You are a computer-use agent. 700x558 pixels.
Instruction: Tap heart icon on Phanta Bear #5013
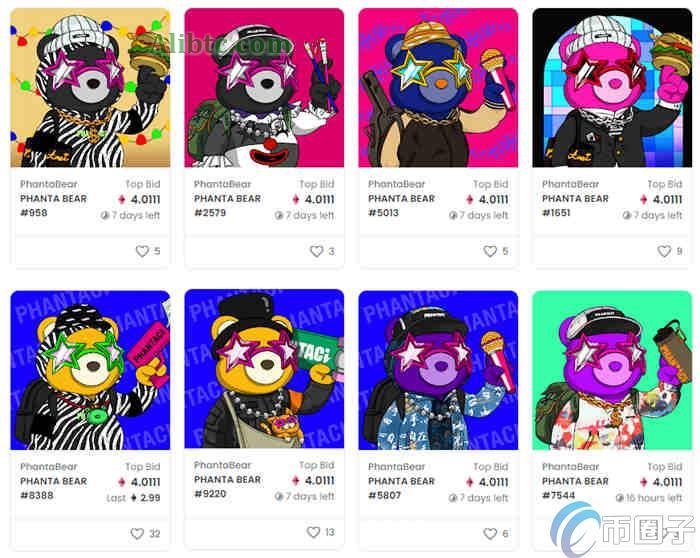[490, 251]
